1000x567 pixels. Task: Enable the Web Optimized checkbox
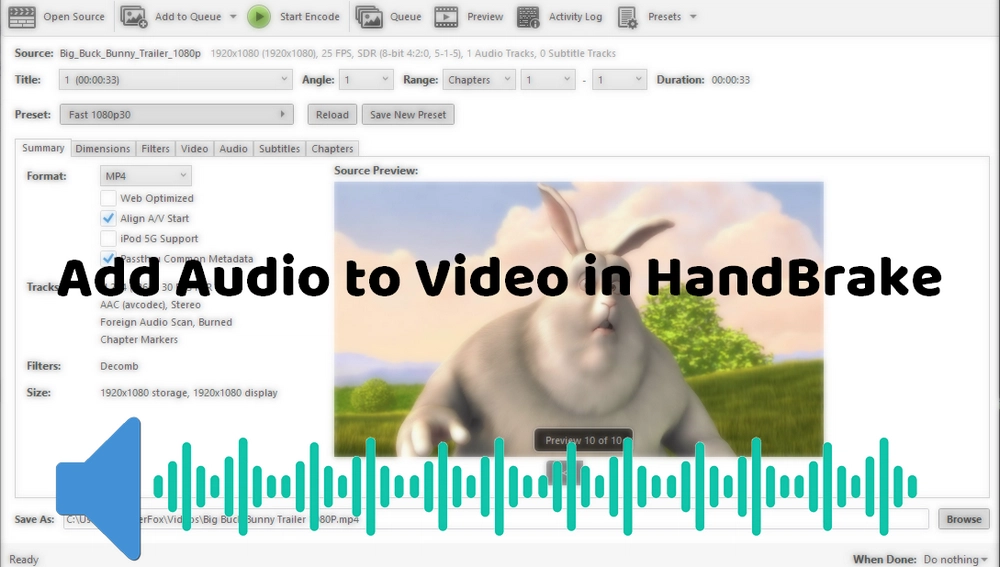108,198
